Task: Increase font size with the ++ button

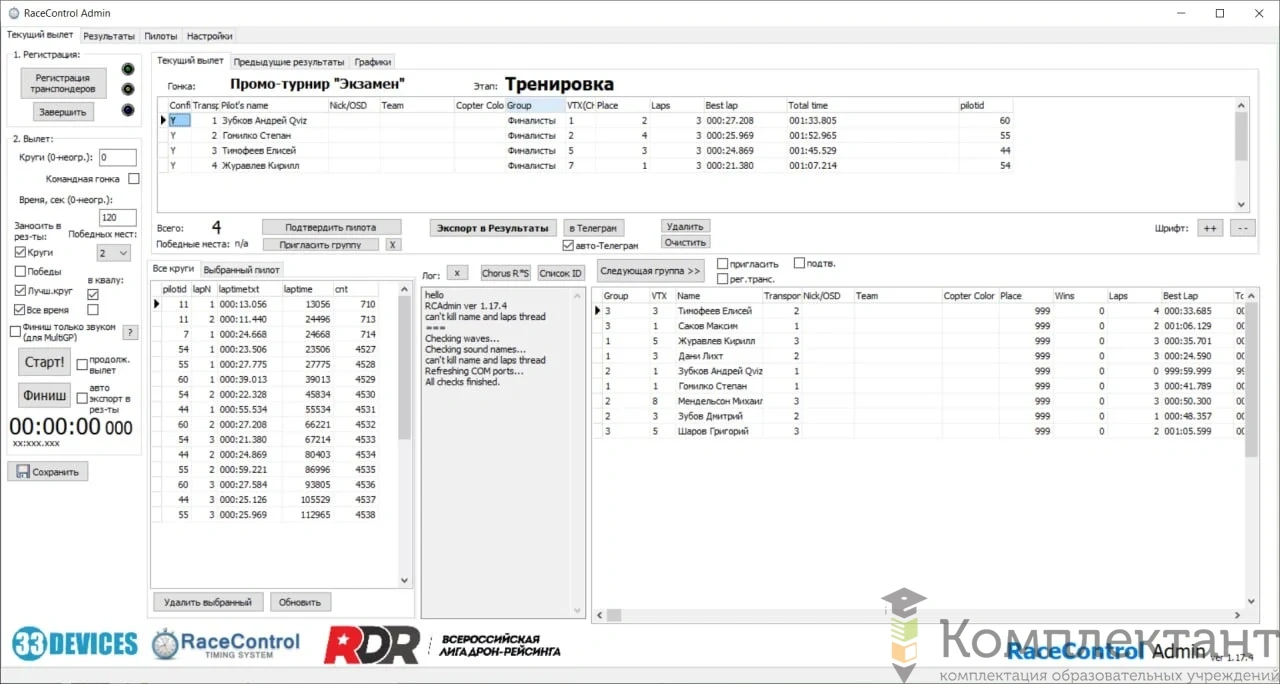Action: point(1210,228)
